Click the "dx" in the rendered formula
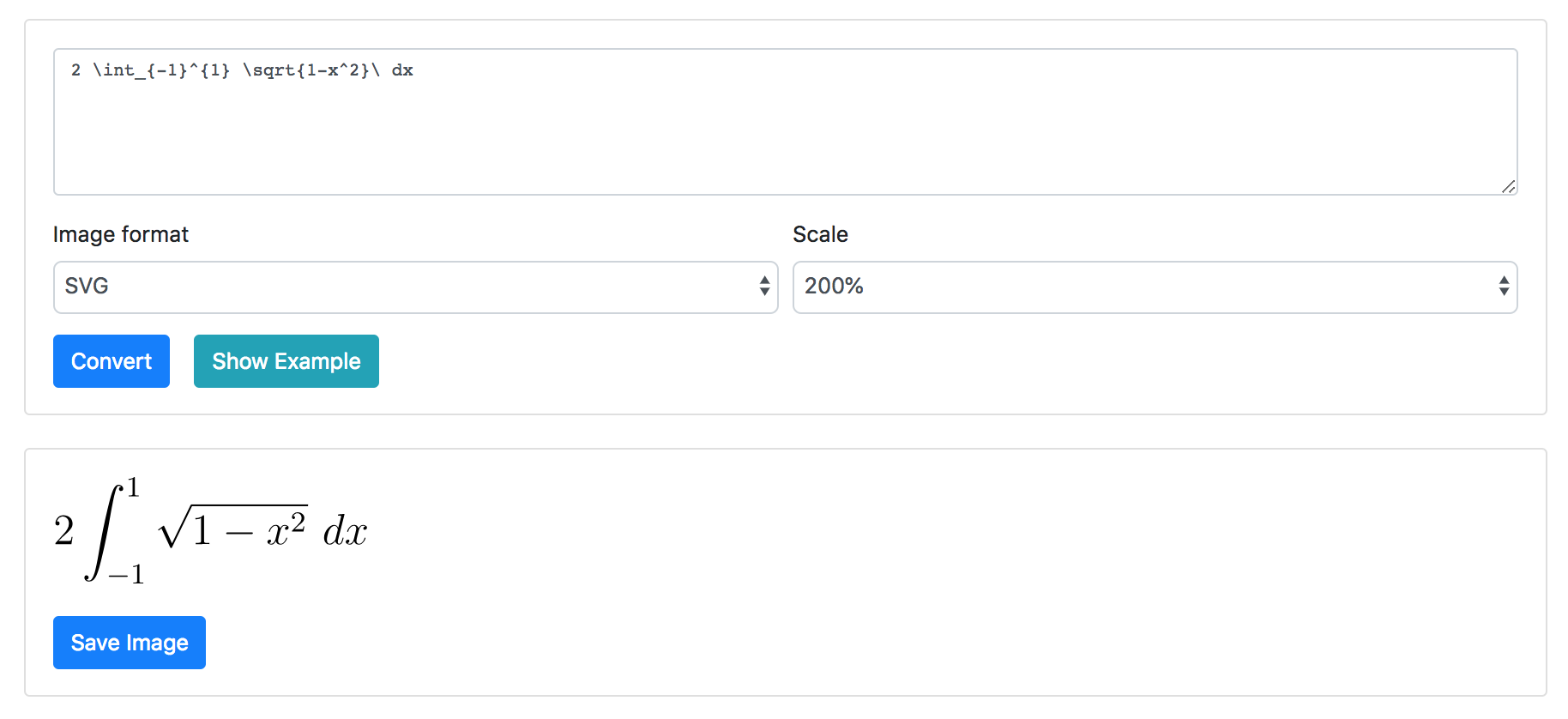This screenshot has height=719, width=1568. point(345,531)
